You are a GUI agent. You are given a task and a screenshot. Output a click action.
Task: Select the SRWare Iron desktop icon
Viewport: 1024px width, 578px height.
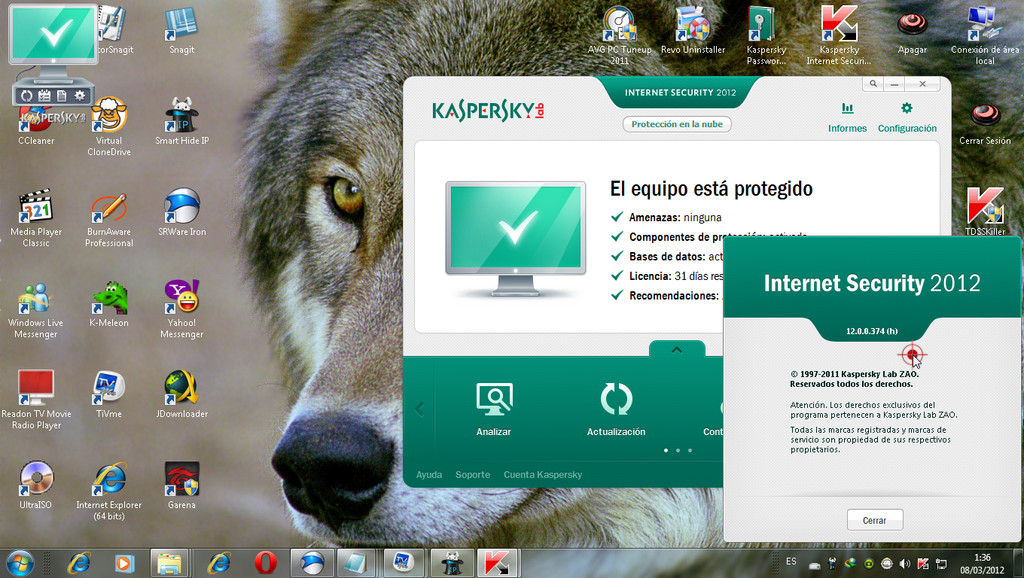(x=182, y=213)
